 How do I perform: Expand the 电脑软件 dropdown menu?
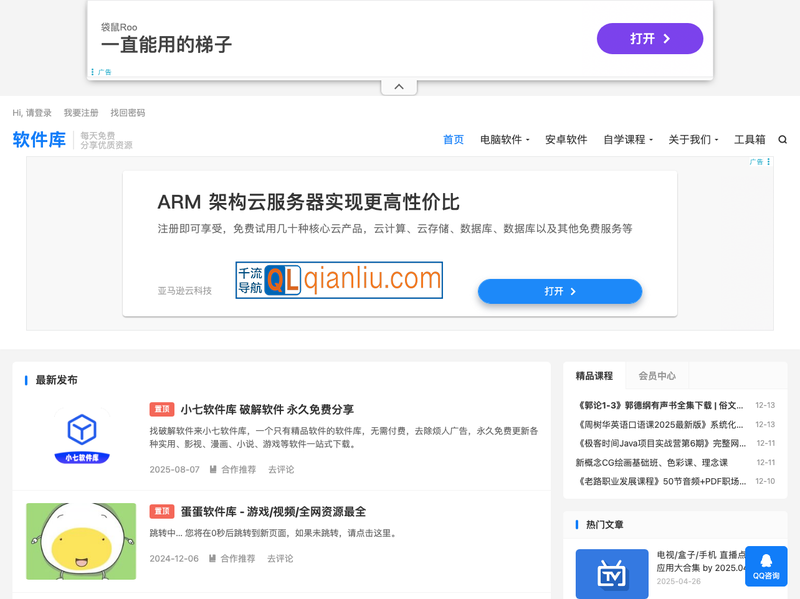click(500, 140)
